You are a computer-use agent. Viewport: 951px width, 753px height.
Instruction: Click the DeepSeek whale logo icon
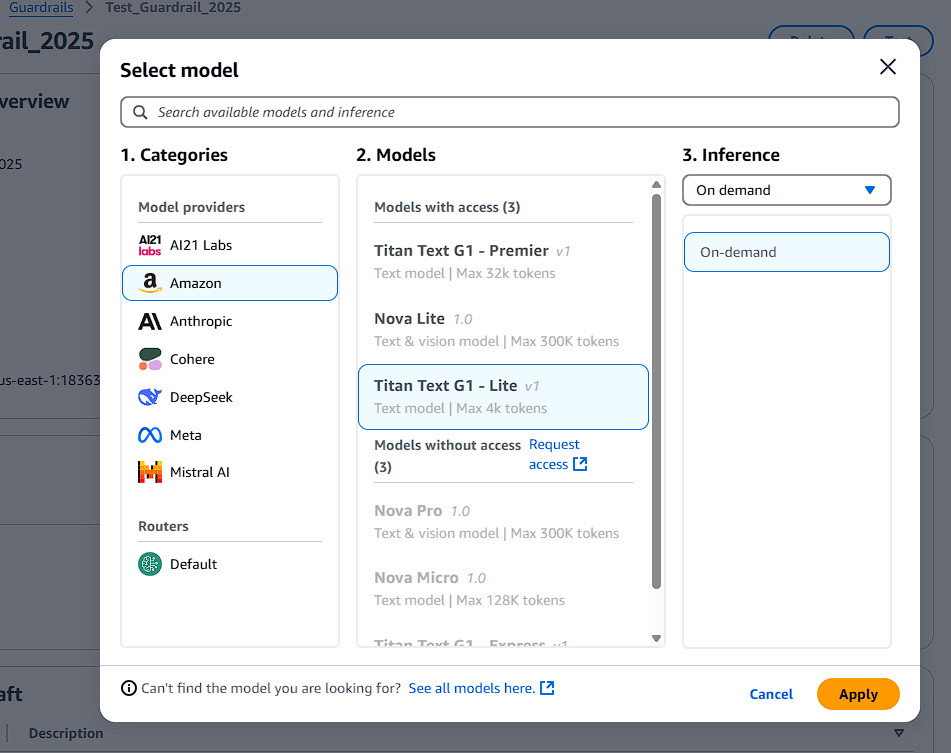[150, 397]
